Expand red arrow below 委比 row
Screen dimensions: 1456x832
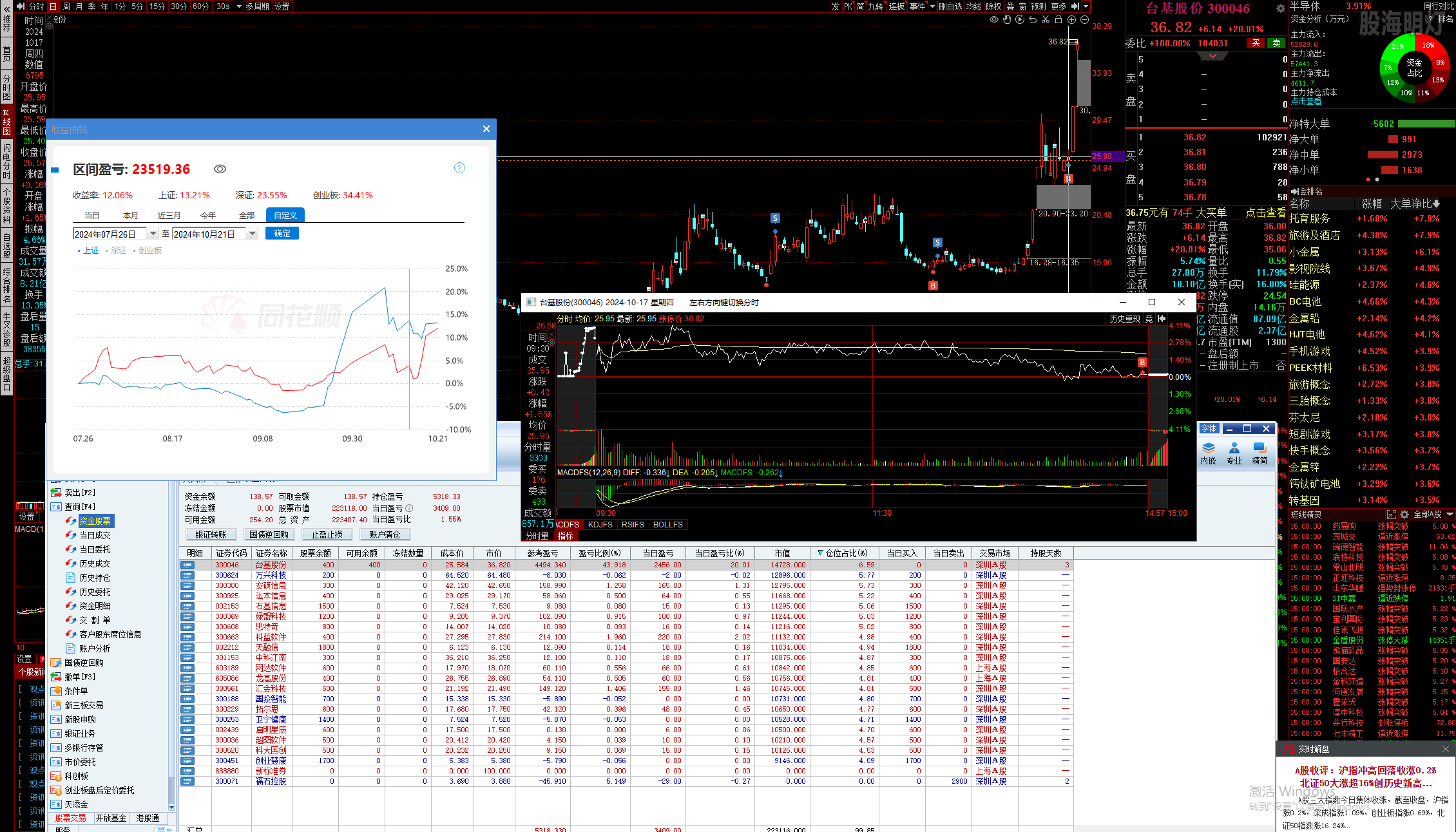pyautogui.click(x=1212, y=56)
